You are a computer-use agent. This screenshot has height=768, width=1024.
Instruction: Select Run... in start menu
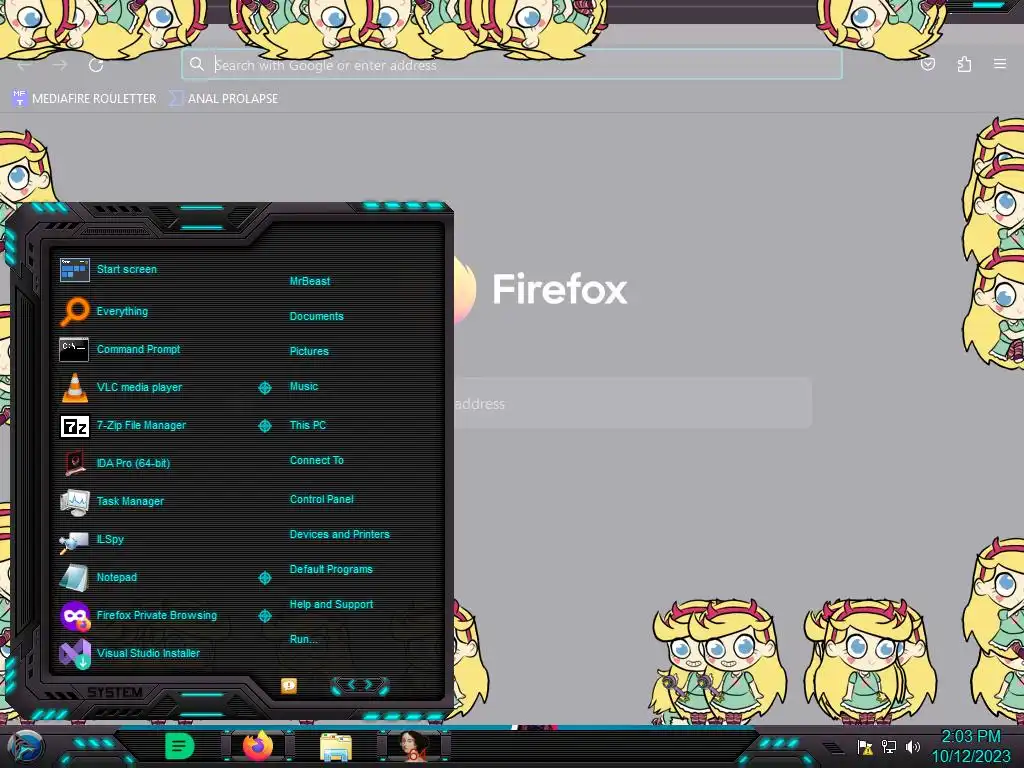[x=304, y=639]
